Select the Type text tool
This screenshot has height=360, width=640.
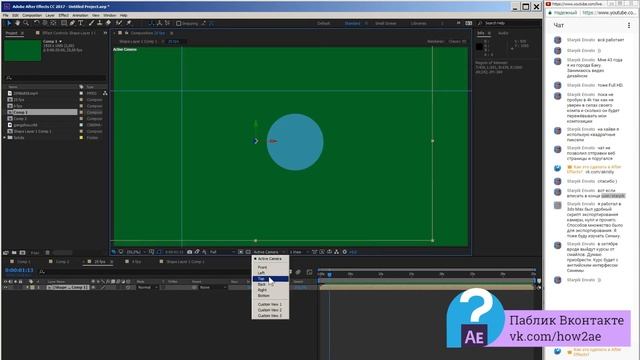point(81,23)
